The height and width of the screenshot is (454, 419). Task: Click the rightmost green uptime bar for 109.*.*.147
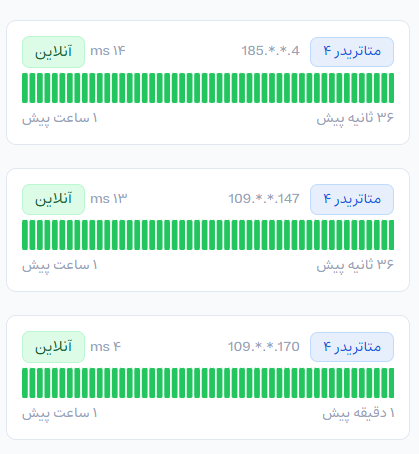click(x=391, y=235)
